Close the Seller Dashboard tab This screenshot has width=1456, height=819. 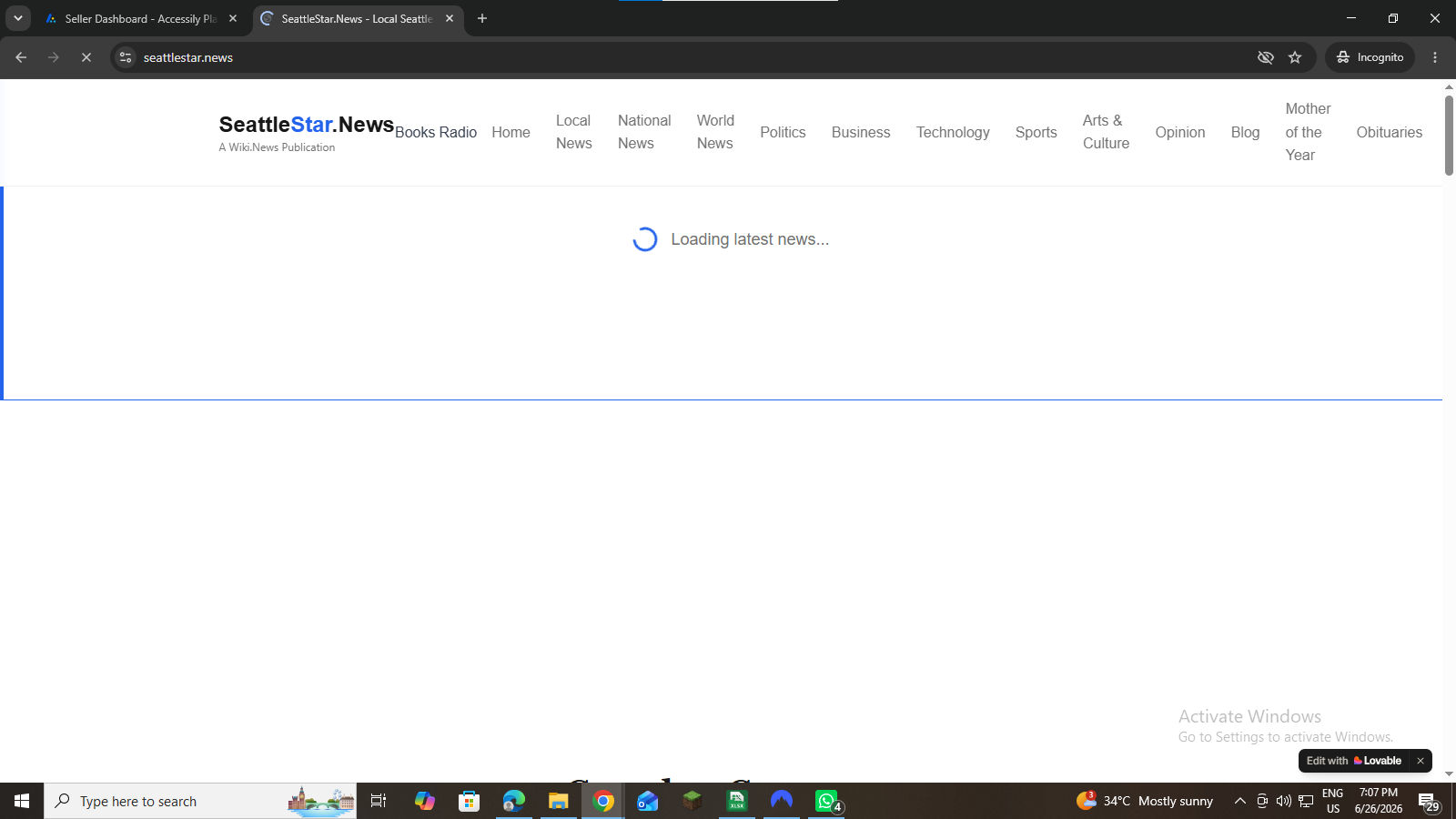tap(233, 18)
